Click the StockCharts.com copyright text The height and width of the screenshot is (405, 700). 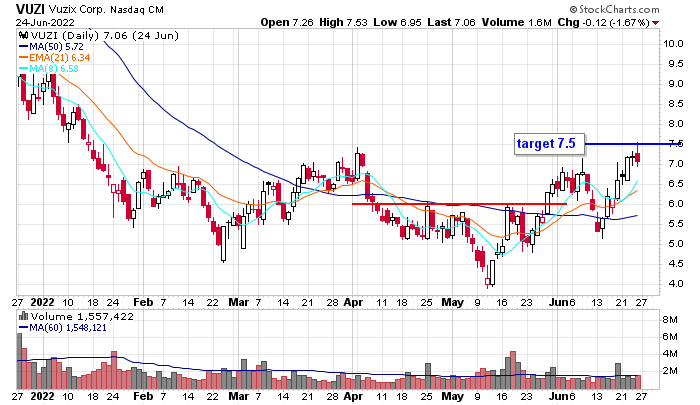coord(614,9)
